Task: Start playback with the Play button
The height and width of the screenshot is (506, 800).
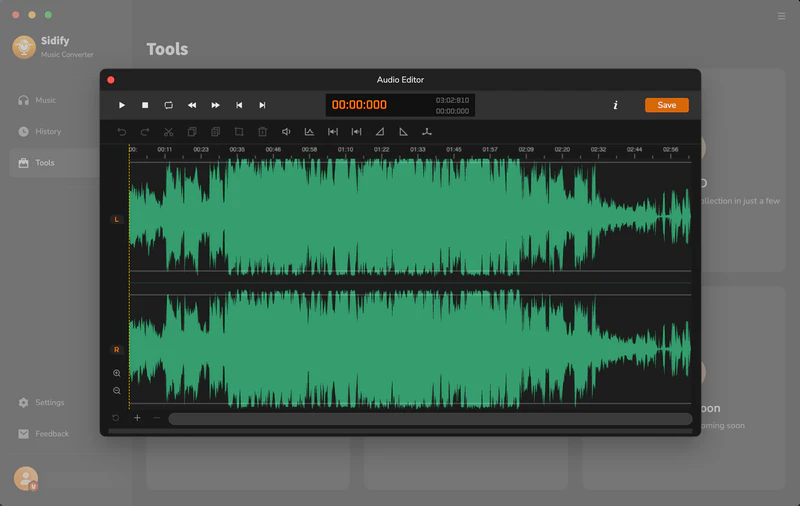Action: pyautogui.click(x=121, y=105)
